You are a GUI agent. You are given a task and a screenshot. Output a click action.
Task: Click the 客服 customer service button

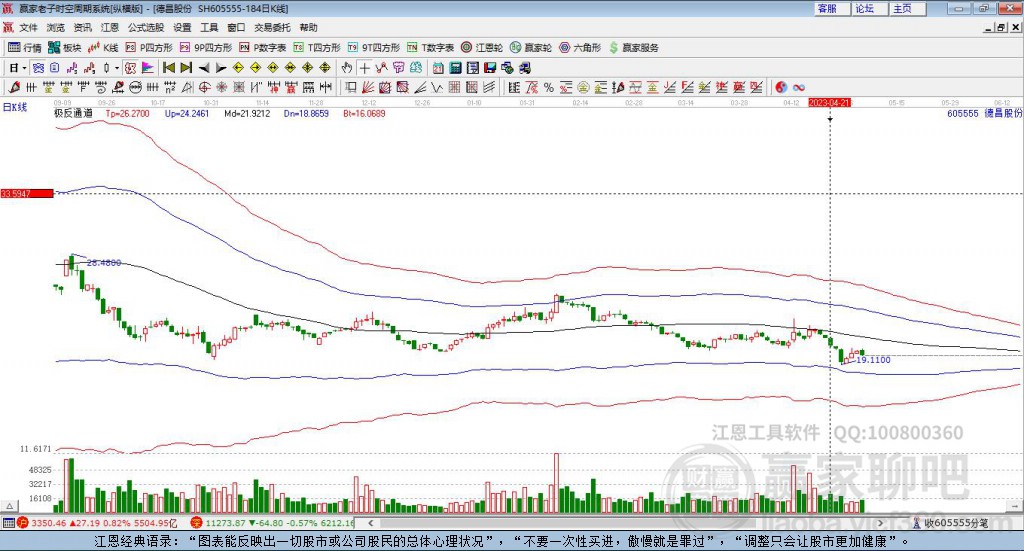click(827, 8)
